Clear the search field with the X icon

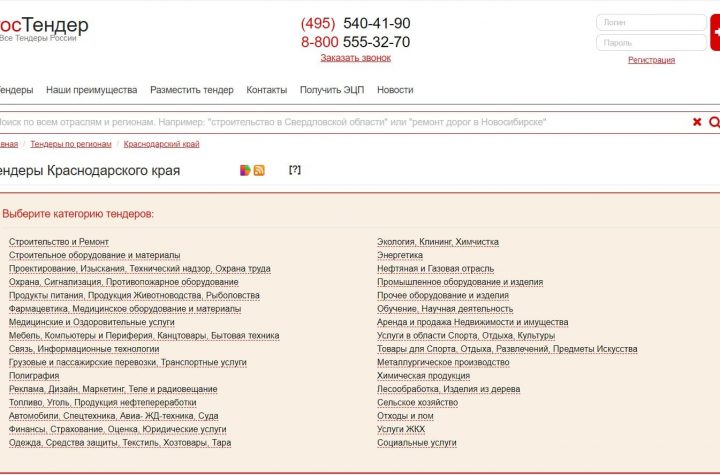[x=697, y=122]
